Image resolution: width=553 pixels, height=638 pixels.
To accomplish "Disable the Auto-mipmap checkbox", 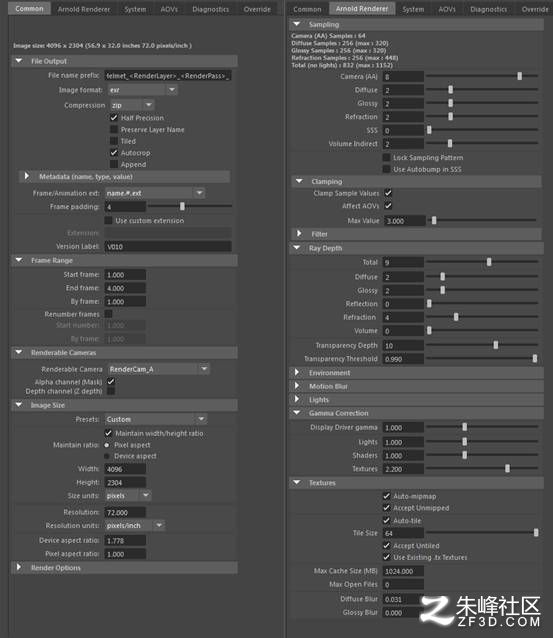I will [x=387, y=496].
